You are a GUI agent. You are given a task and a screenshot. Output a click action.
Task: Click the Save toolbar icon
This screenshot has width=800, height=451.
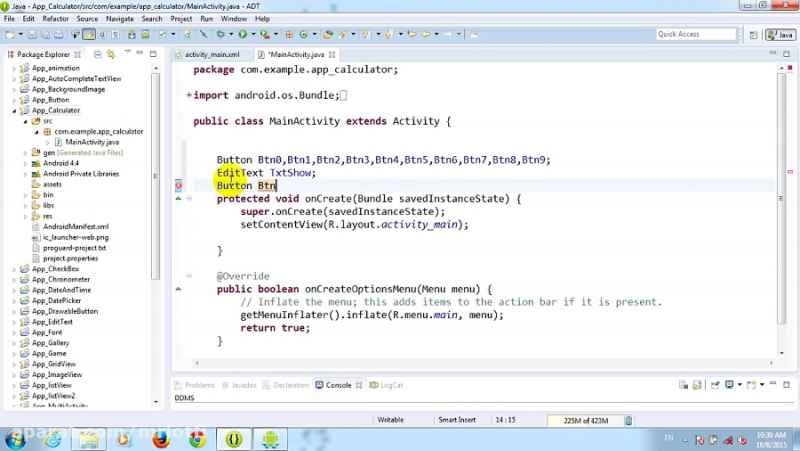coord(32,34)
